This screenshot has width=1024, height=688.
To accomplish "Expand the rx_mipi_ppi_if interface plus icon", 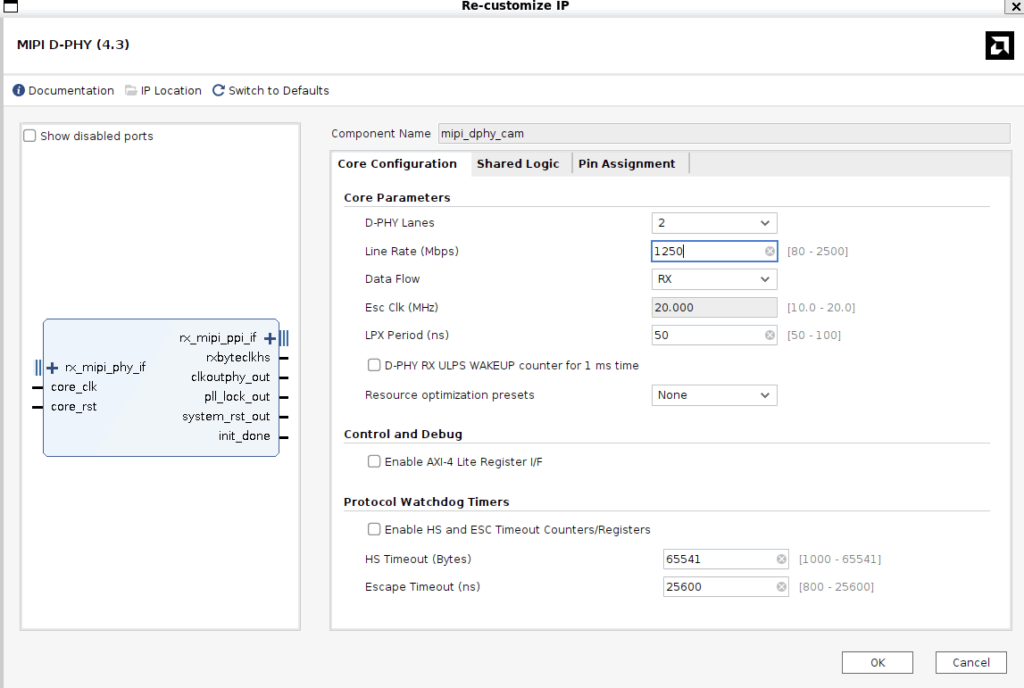I will coord(270,338).
